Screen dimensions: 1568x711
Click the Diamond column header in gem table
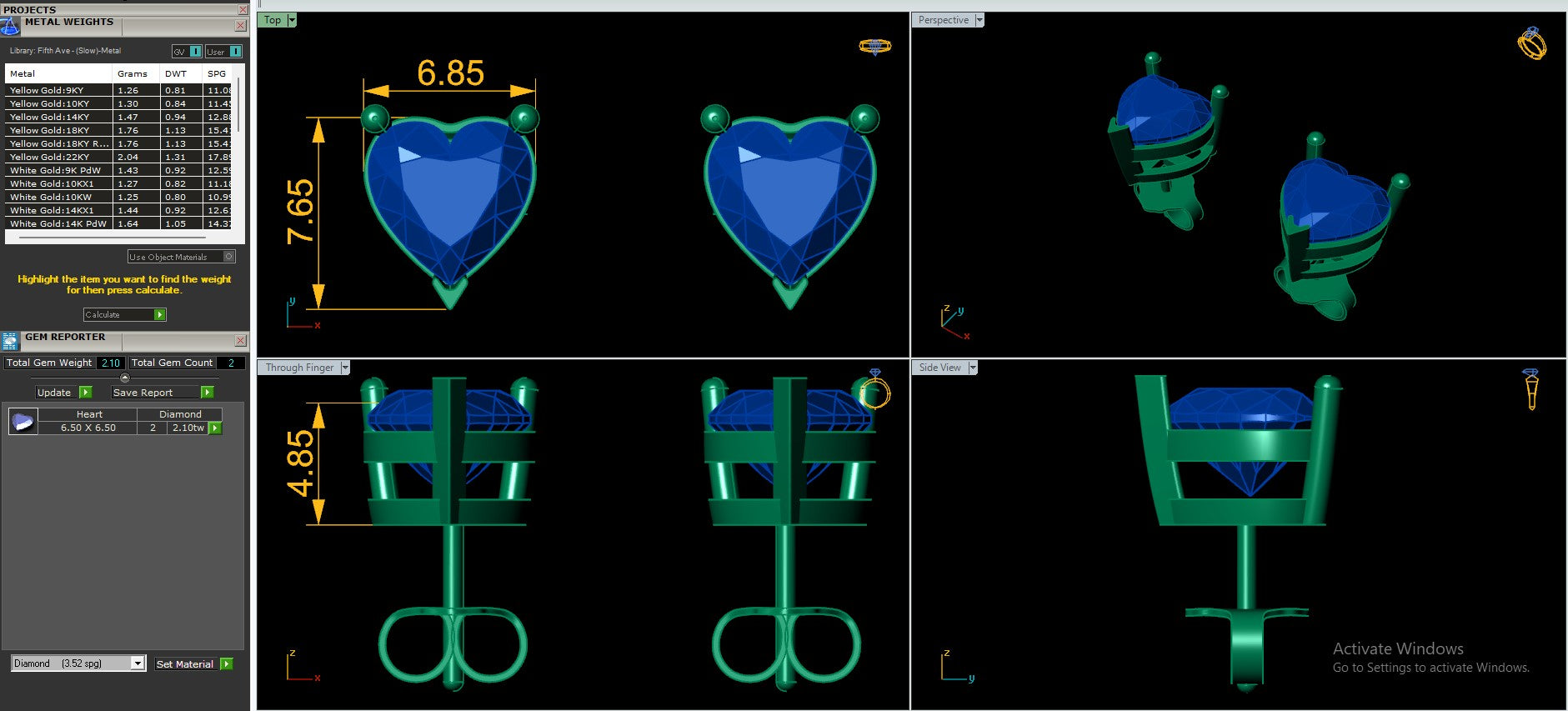180,414
